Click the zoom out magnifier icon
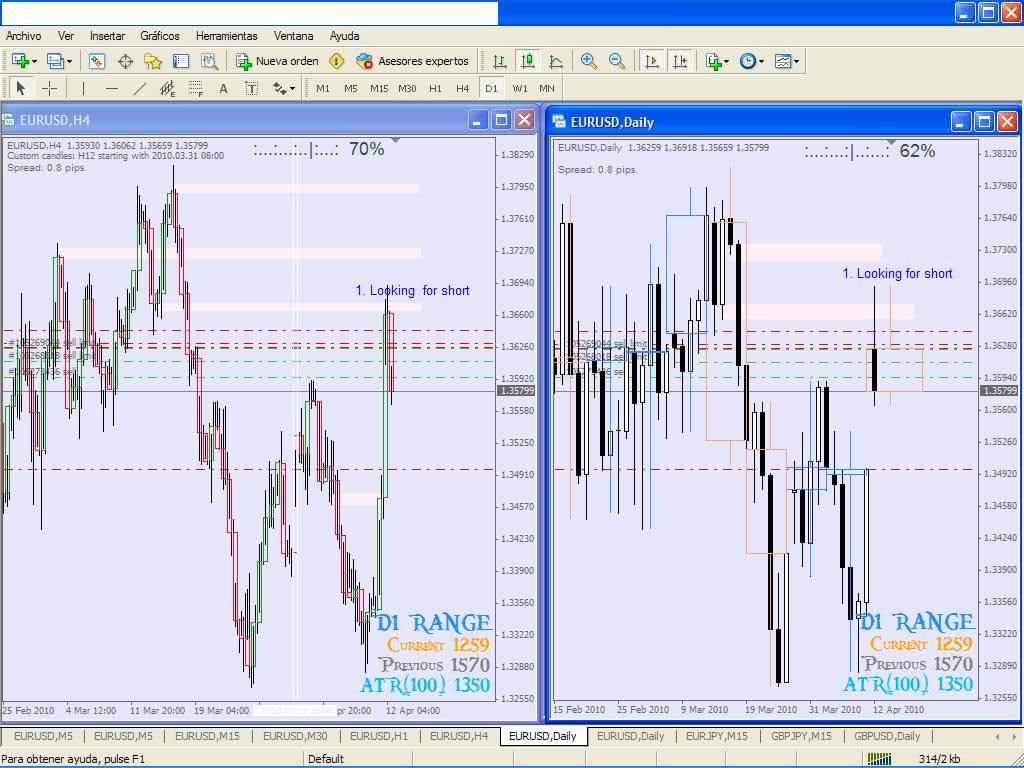This screenshot has height=768, width=1024. 617,61
